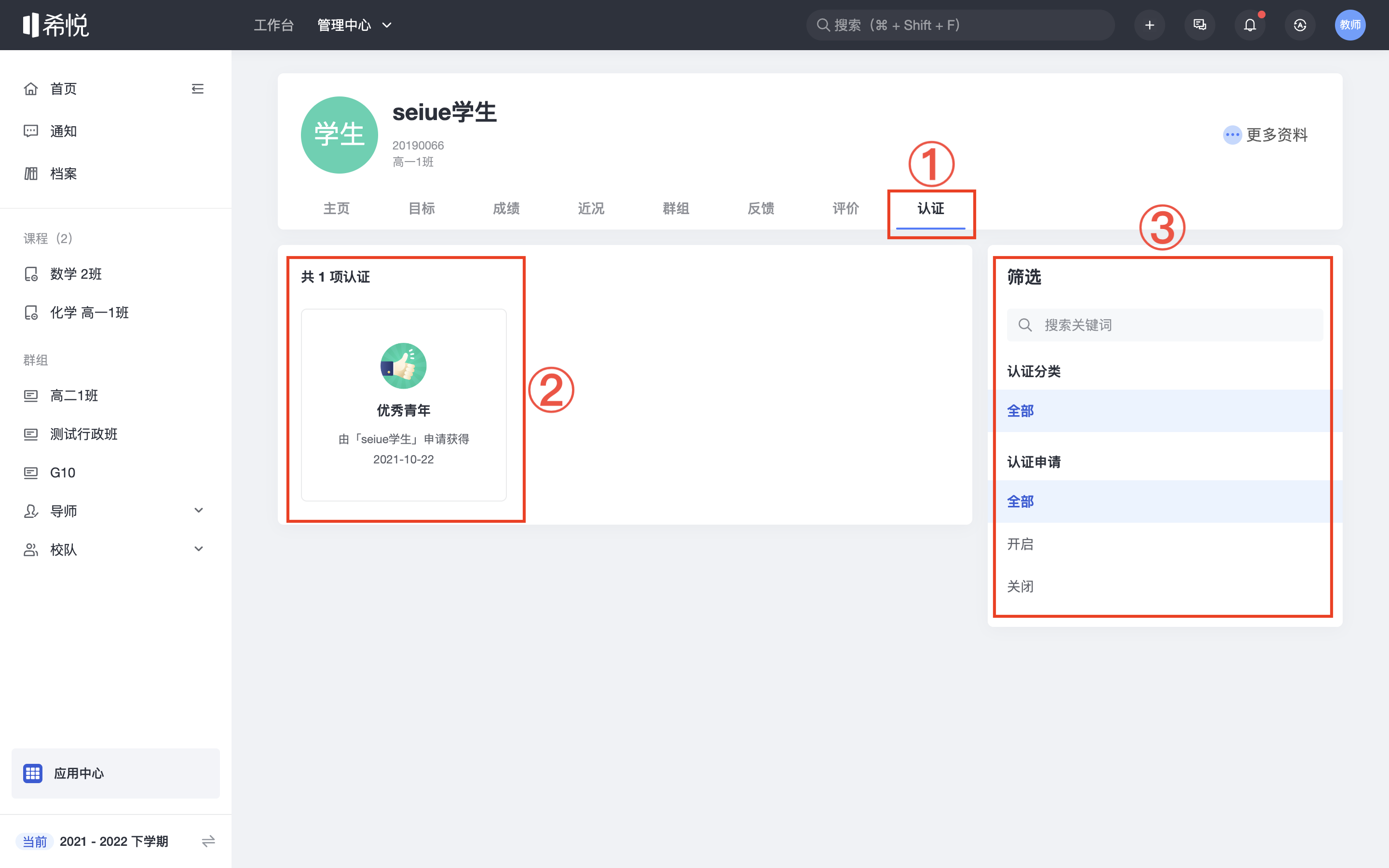Expand the 校队 section chevron
1389x868 pixels.
coord(199,549)
